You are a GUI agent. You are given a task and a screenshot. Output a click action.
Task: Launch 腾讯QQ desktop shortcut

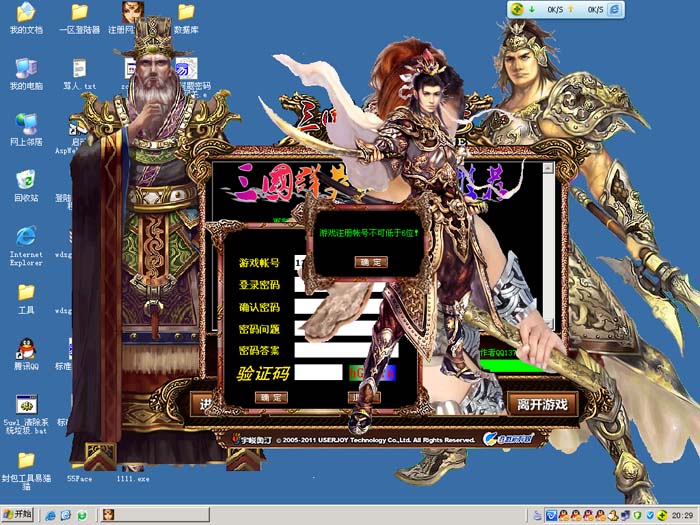(x=25, y=350)
